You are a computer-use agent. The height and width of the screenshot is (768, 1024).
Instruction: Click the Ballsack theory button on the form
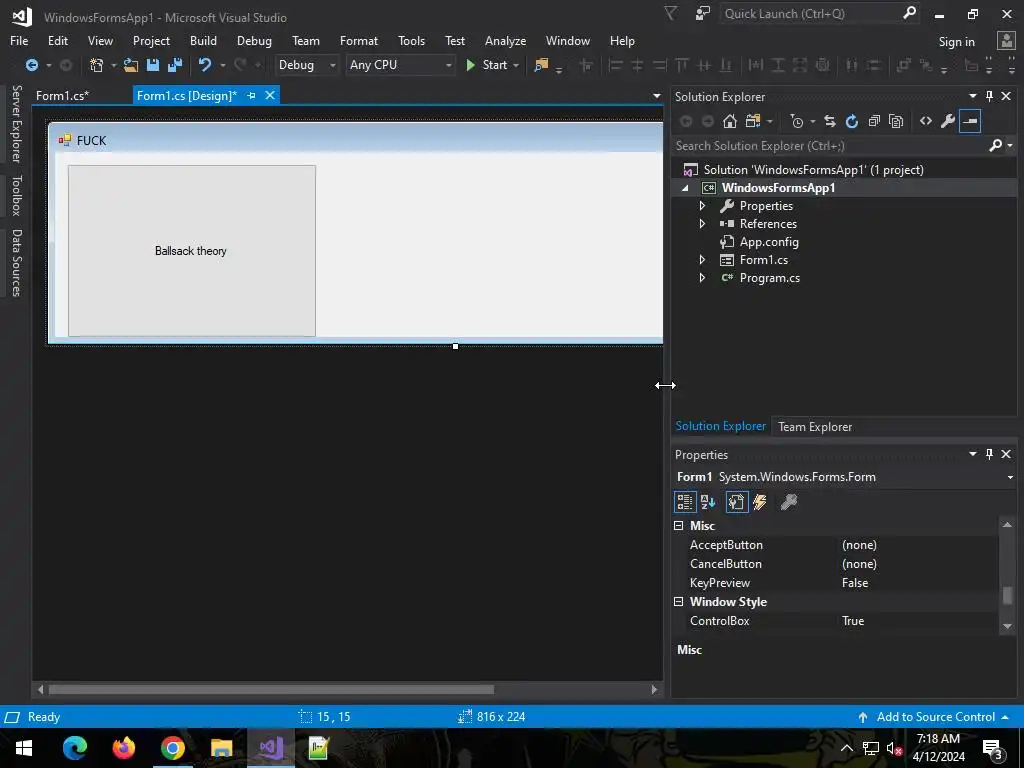(191, 251)
